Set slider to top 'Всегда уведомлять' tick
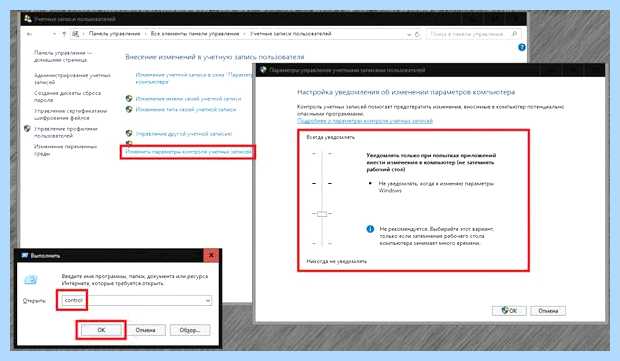The image size is (620, 361). click(x=322, y=153)
